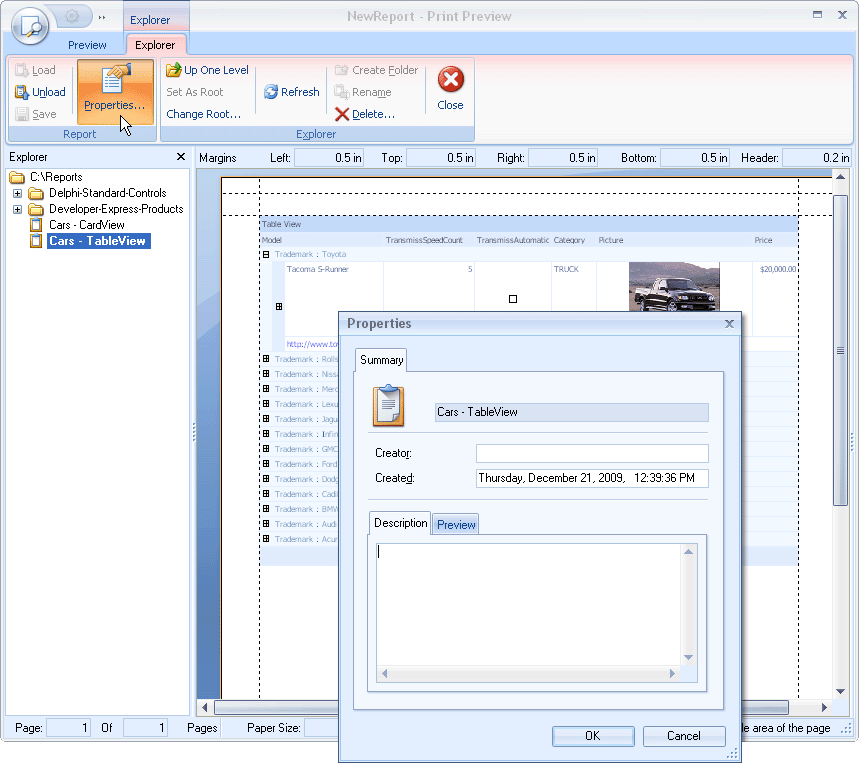Screen dimensions: 859x763
Task: Delete the selected report
Action: coord(365,114)
